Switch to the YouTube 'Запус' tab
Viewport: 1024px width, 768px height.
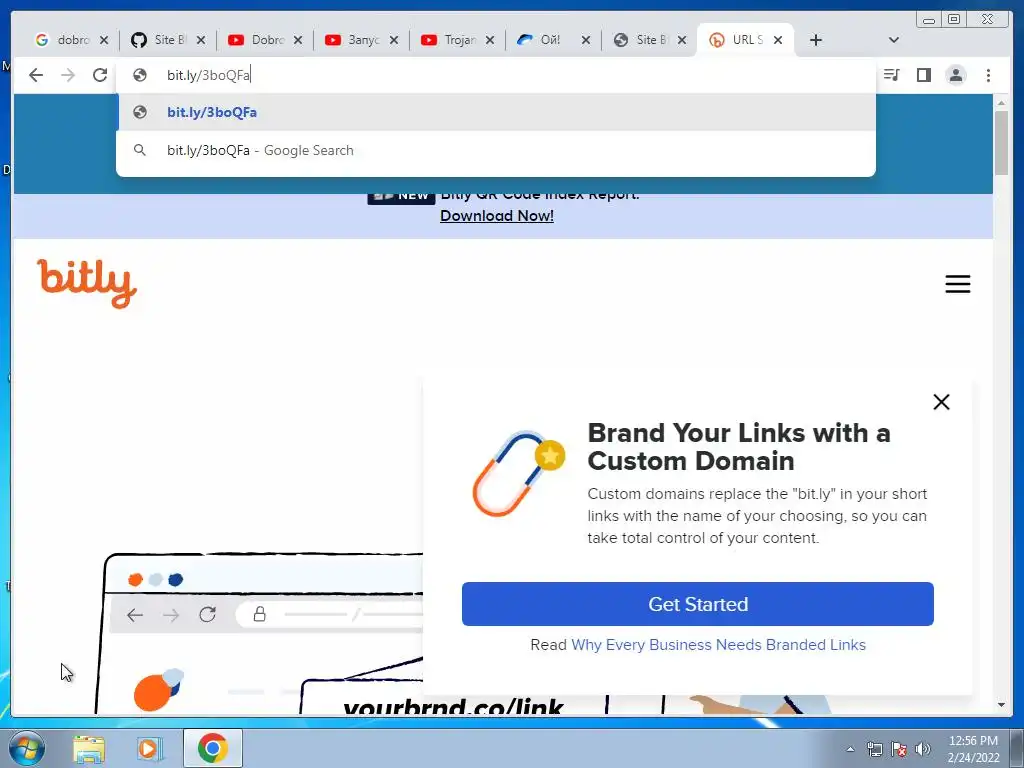tap(354, 40)
